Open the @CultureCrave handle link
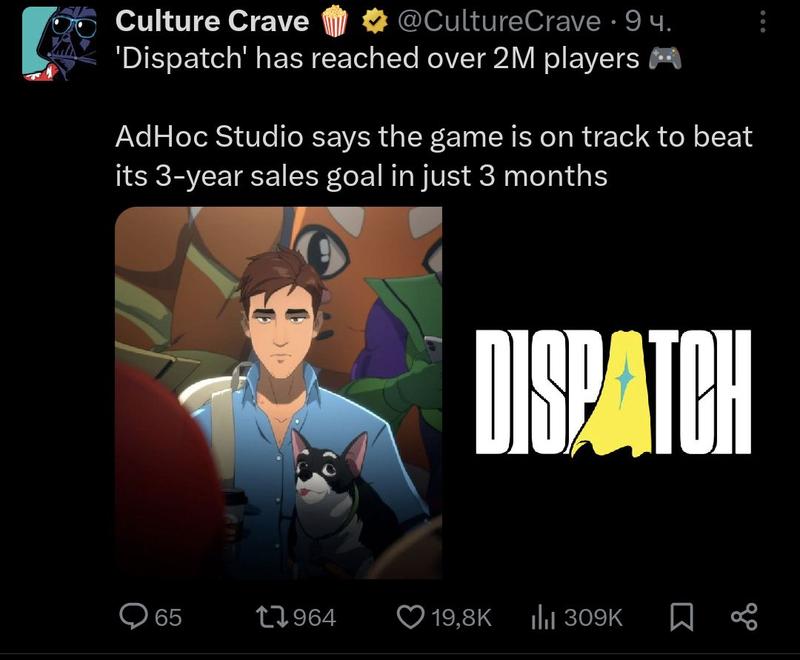This screenshot has height=660, width=800. [498, 21]
